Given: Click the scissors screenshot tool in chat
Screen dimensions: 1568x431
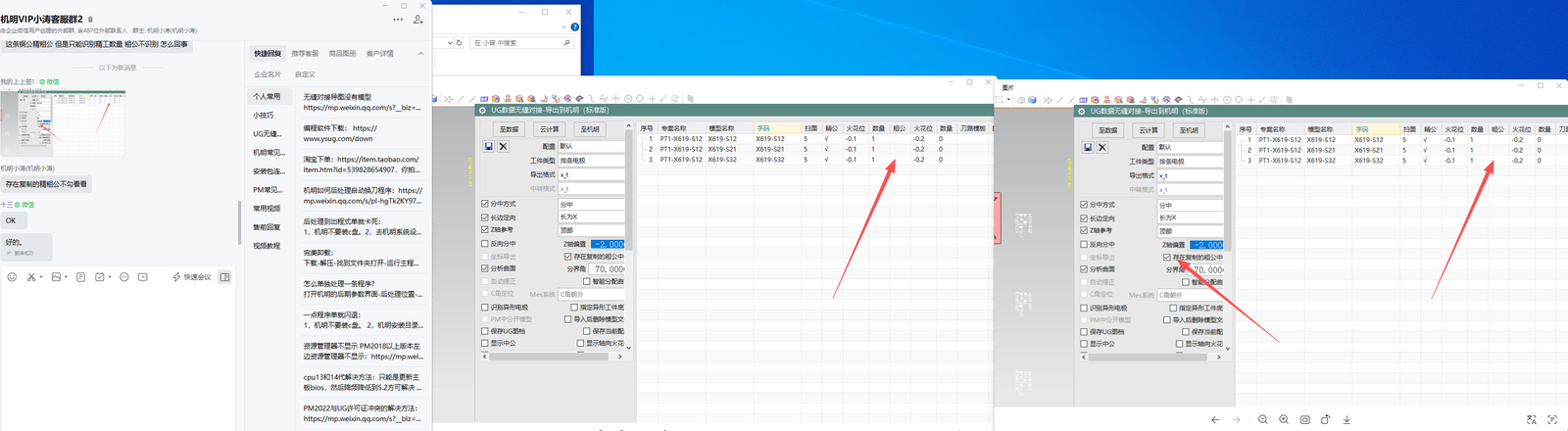Looking at the screenshot, I should pos(30,277).
